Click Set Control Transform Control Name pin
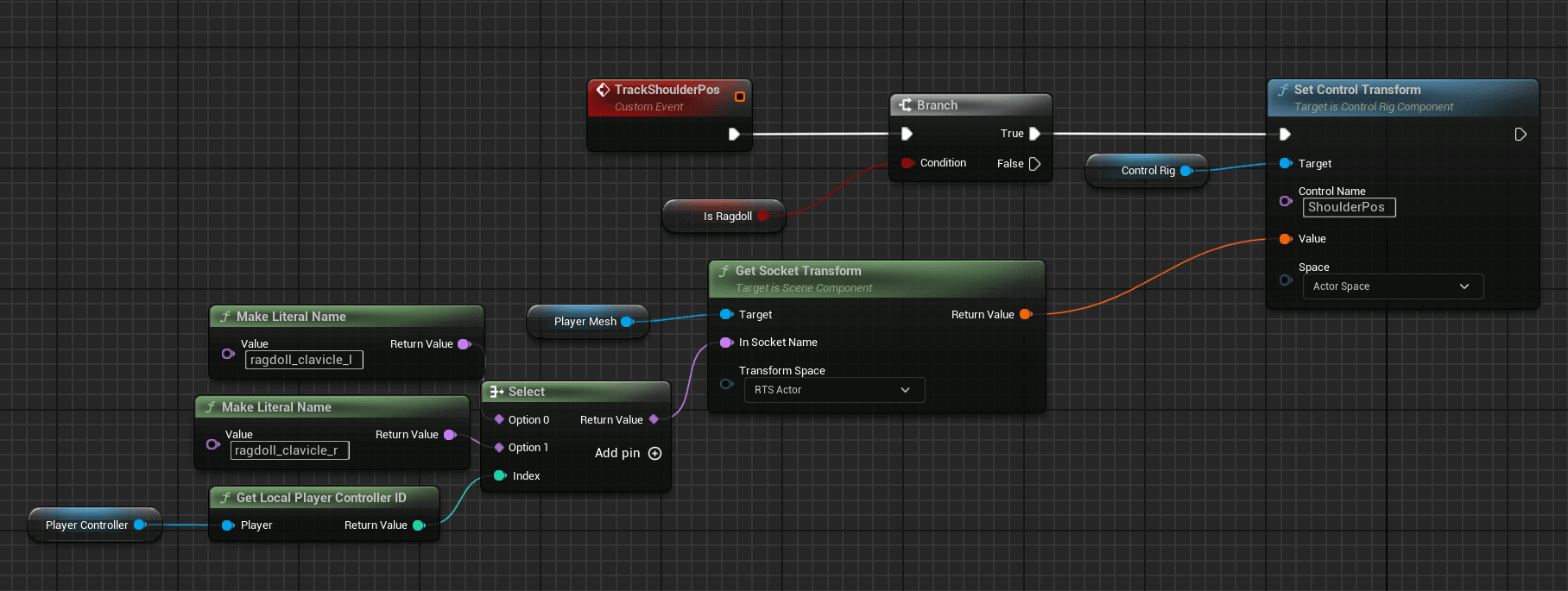Viewport: 1568px width, 591px height. pos(1286,201)
